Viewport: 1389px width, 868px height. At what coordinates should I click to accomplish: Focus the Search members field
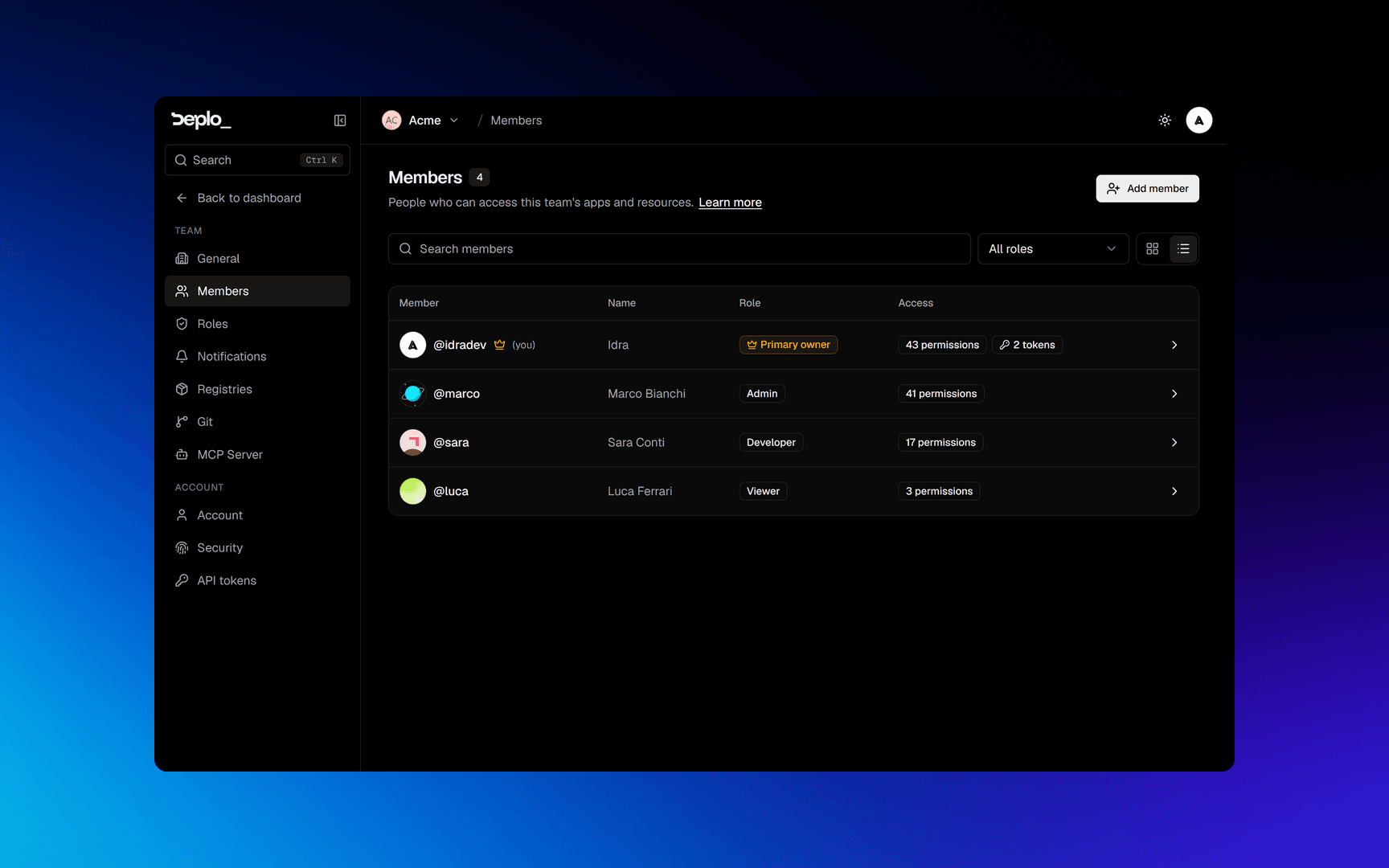(x=679, y=249)
